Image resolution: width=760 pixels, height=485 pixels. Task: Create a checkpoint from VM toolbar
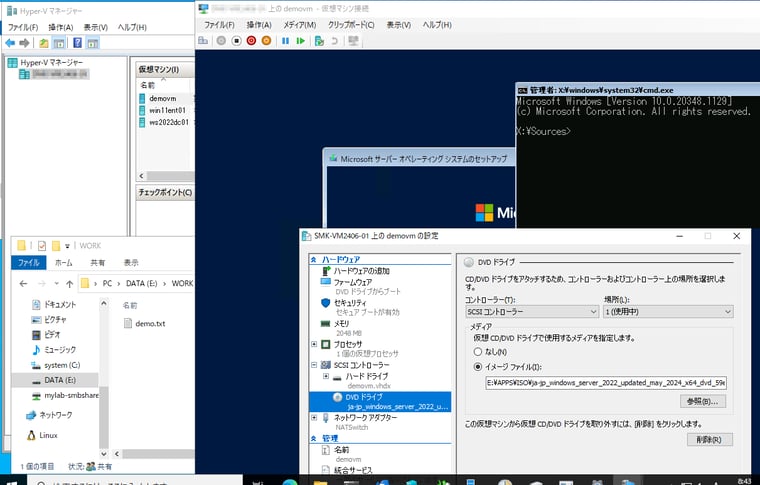[319, 41]
